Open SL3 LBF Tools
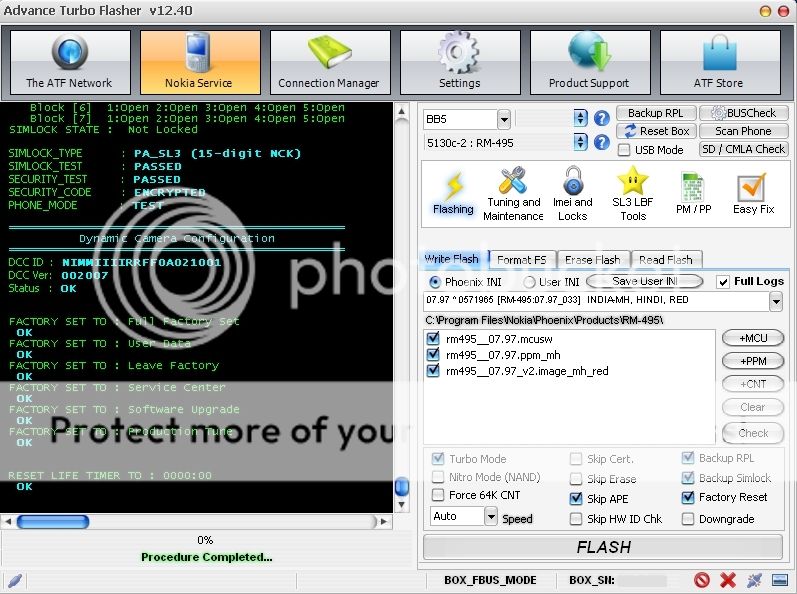Viewport: 797px width, 594px height. coord(633,195)
